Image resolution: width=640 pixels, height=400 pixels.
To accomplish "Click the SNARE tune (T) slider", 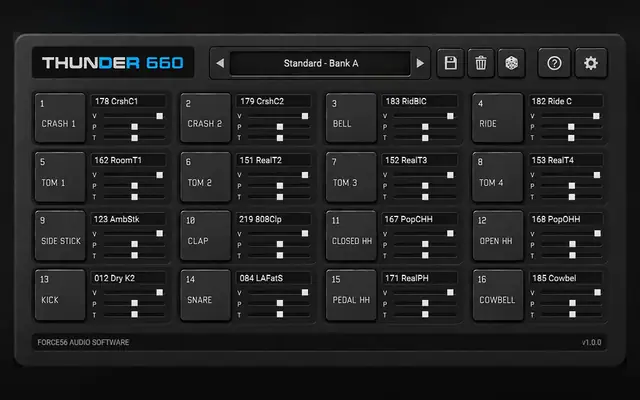I will coord(279,314).
